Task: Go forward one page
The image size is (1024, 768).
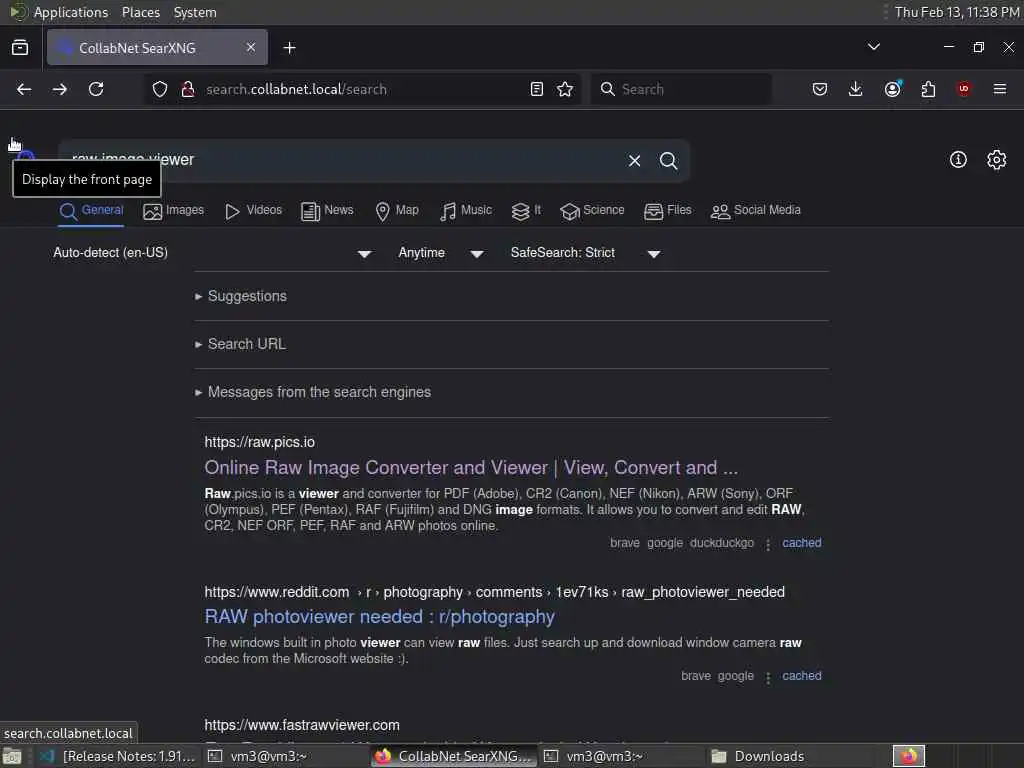Action: coord(60,89)
